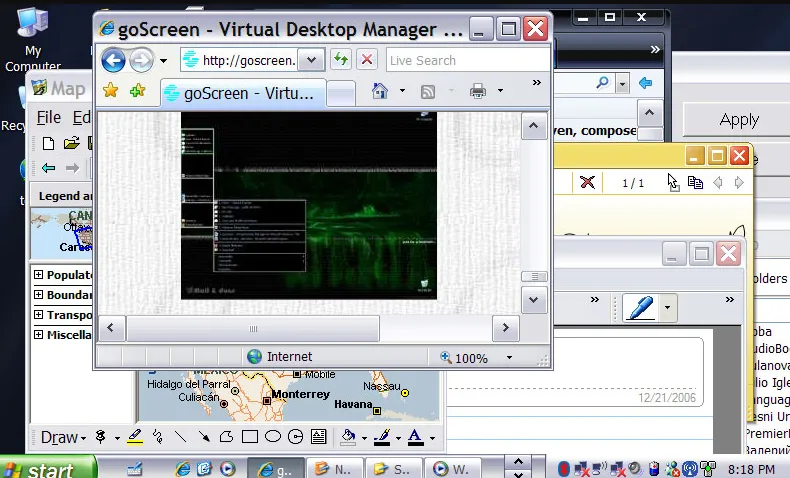Open the Draw menu in drawing toolbar
Screen dimensions: 790x478
click(63, 437)
